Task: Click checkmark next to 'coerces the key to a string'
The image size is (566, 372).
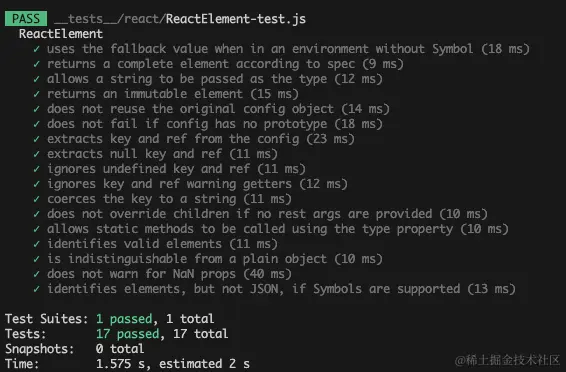Action: (x=36, y=199)
